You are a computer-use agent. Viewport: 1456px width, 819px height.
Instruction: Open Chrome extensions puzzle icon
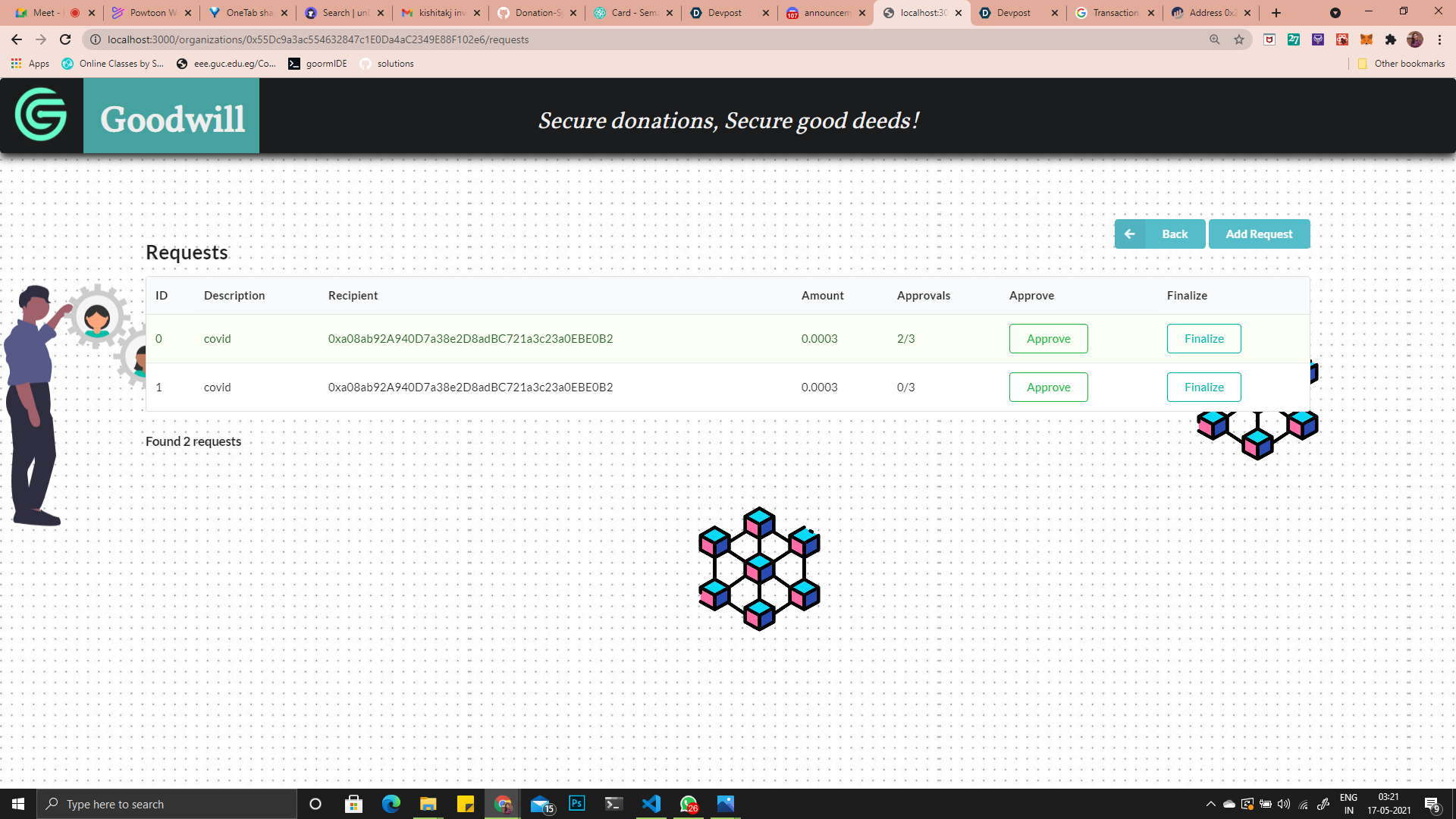pos(1391,39)
